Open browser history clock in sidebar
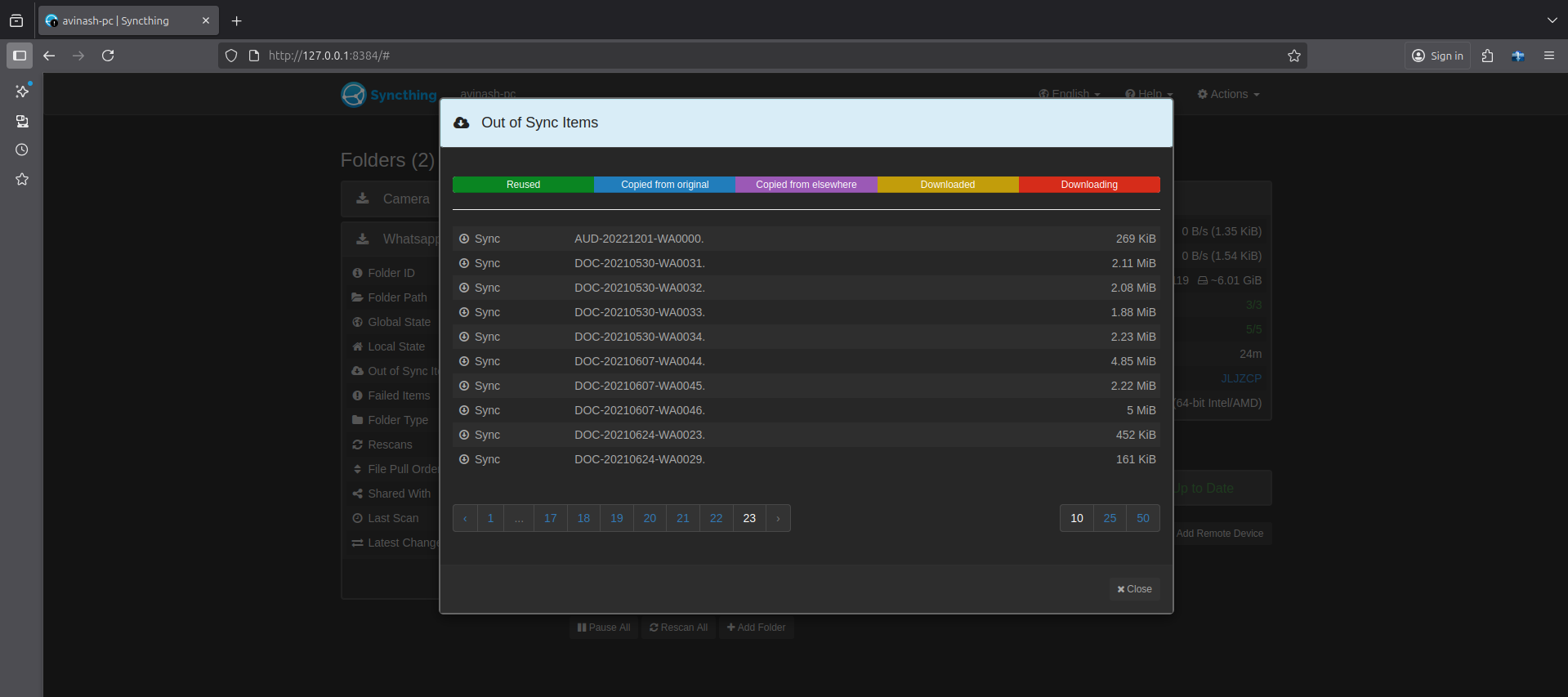The image size is (1568, 697). point(22,150)
